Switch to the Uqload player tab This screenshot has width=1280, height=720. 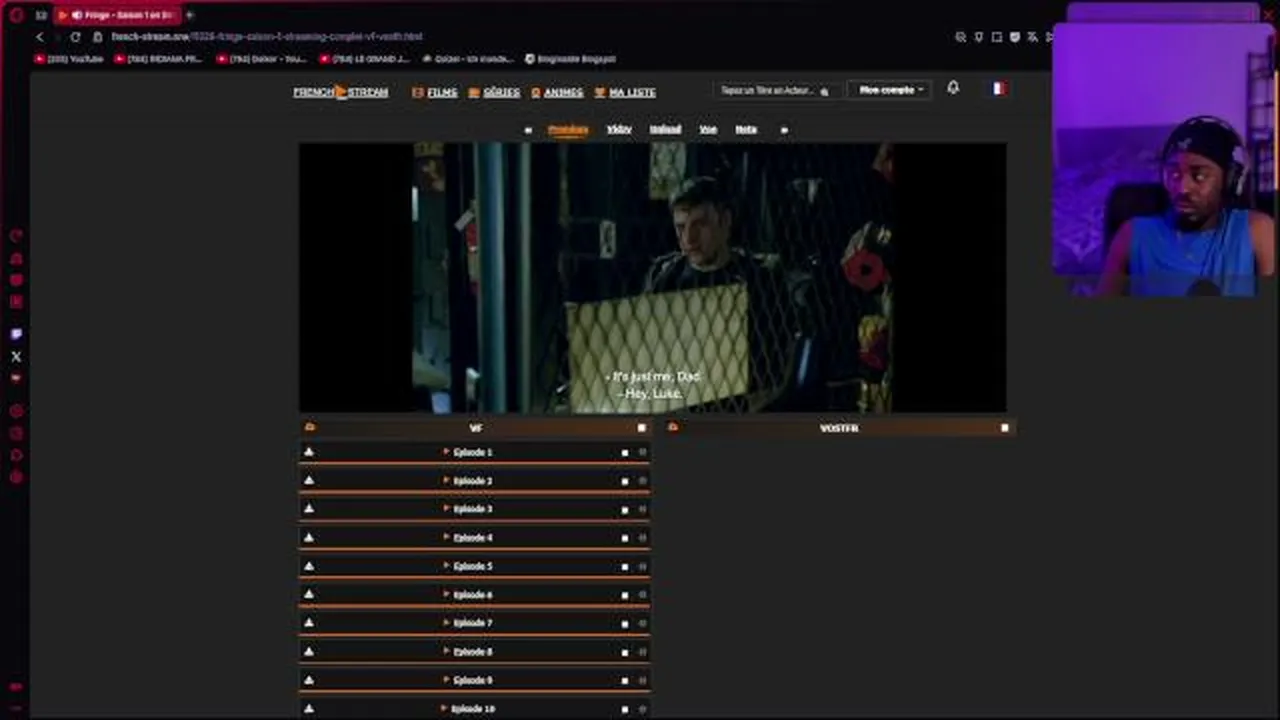tap(665, 129)
